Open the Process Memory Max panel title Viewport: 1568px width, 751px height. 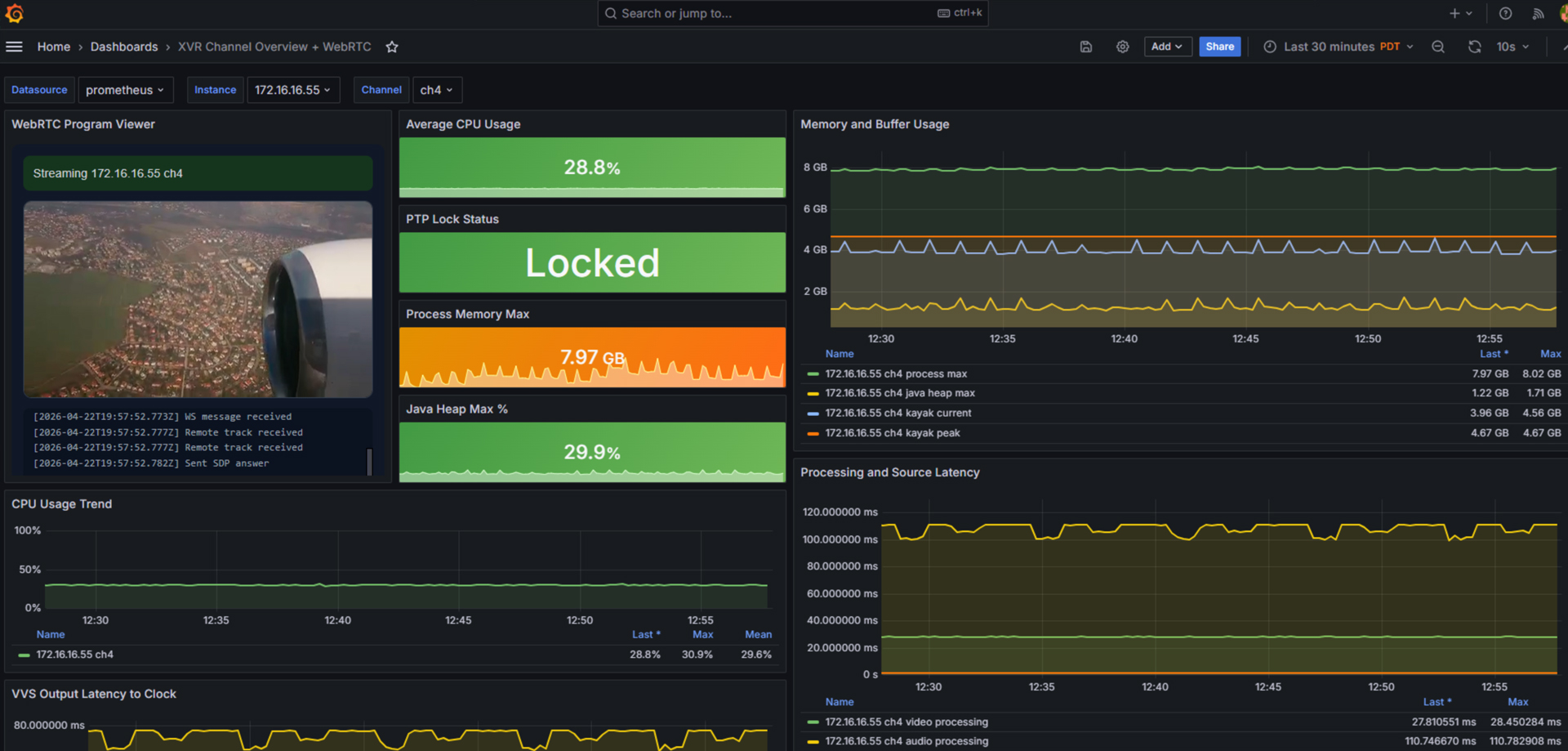pos(467,314)
